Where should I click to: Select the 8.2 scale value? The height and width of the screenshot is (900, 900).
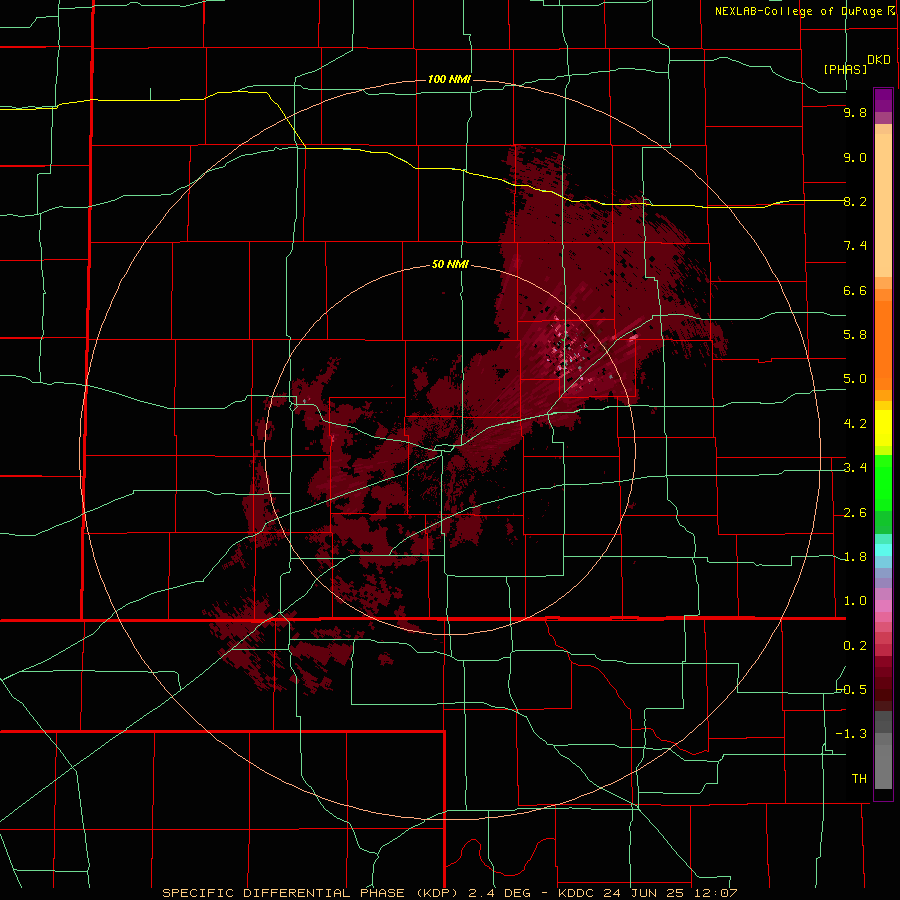pos(855,201)
